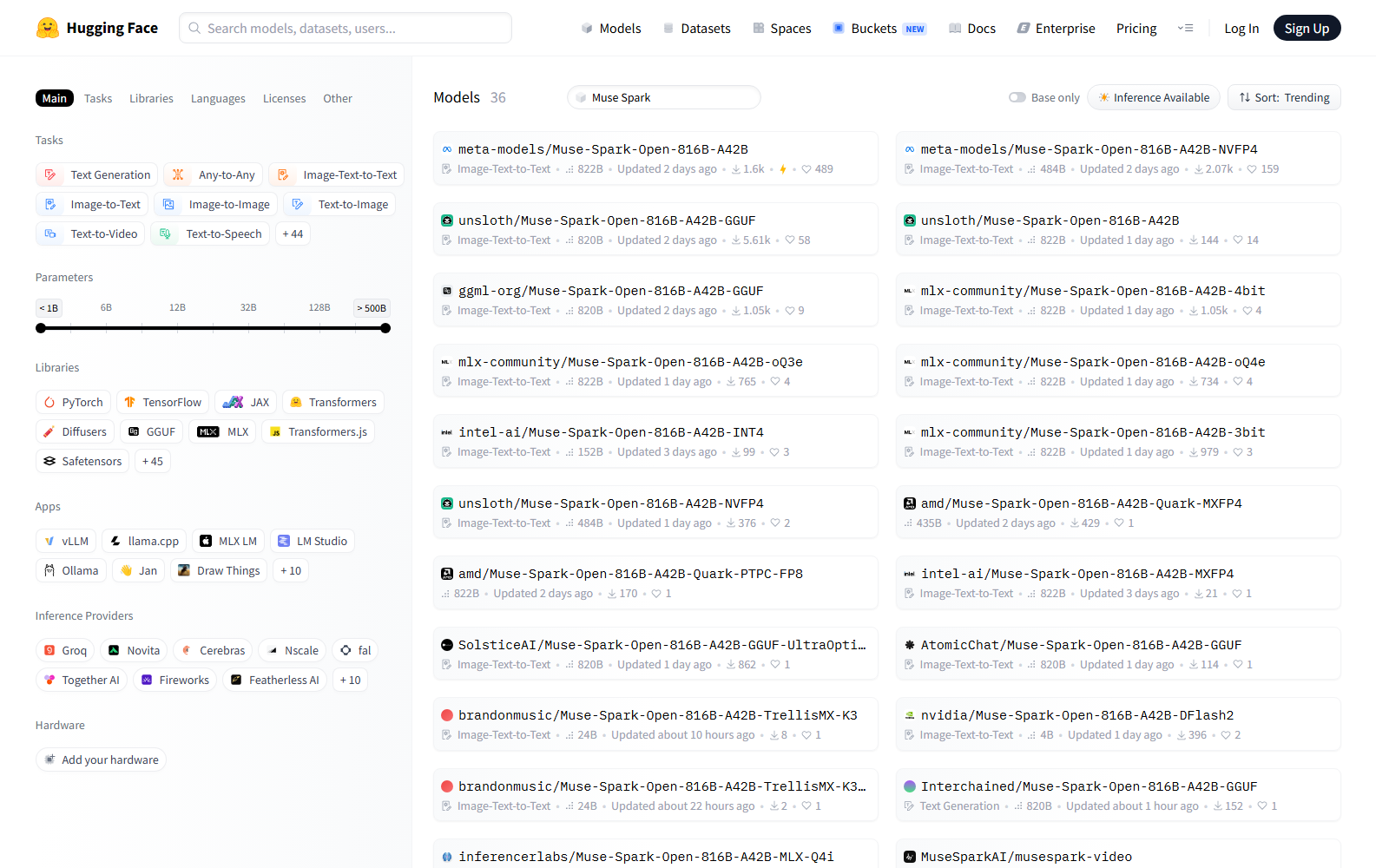Click the left handle of the Parameters slider

[x=41, y=328]
